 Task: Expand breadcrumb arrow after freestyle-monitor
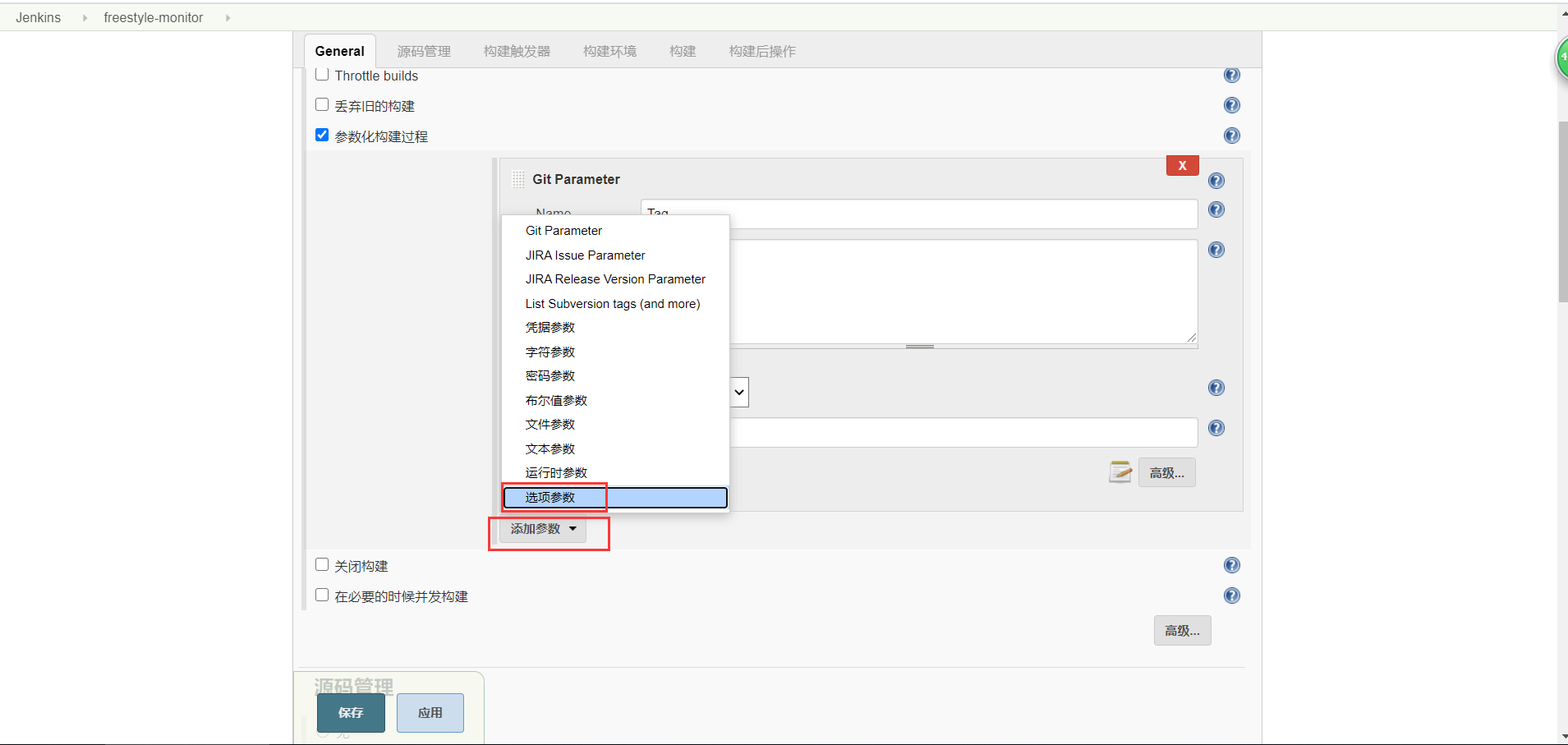228,18
